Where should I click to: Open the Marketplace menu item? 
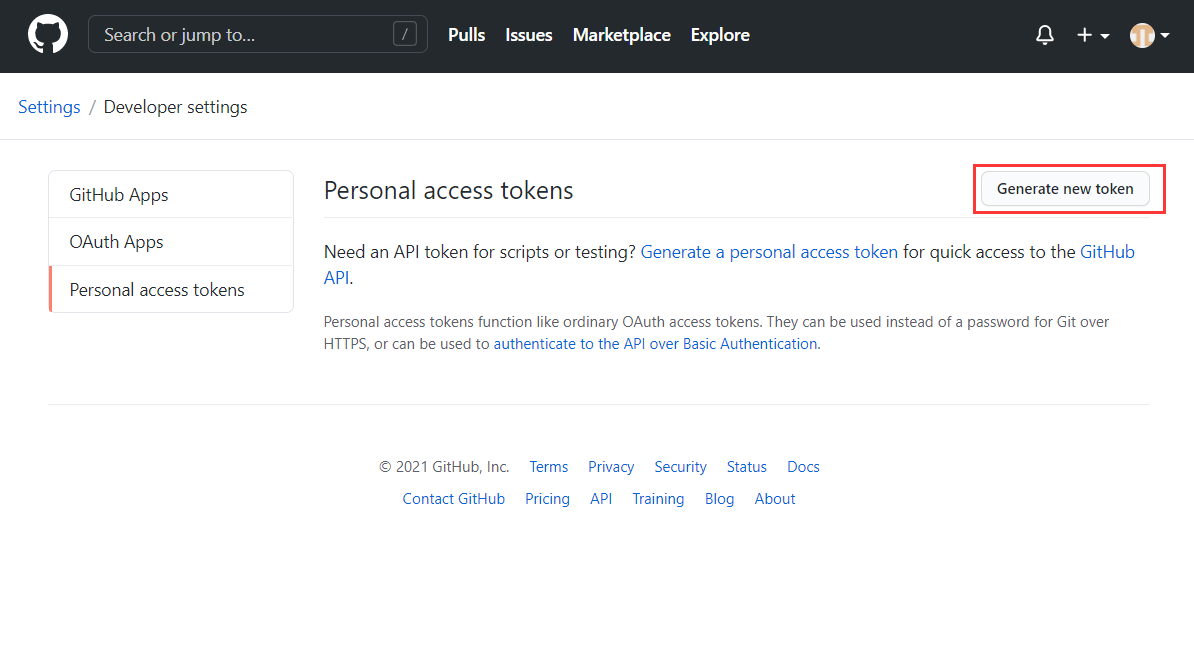pyautogui.click(x=621, y=35)
